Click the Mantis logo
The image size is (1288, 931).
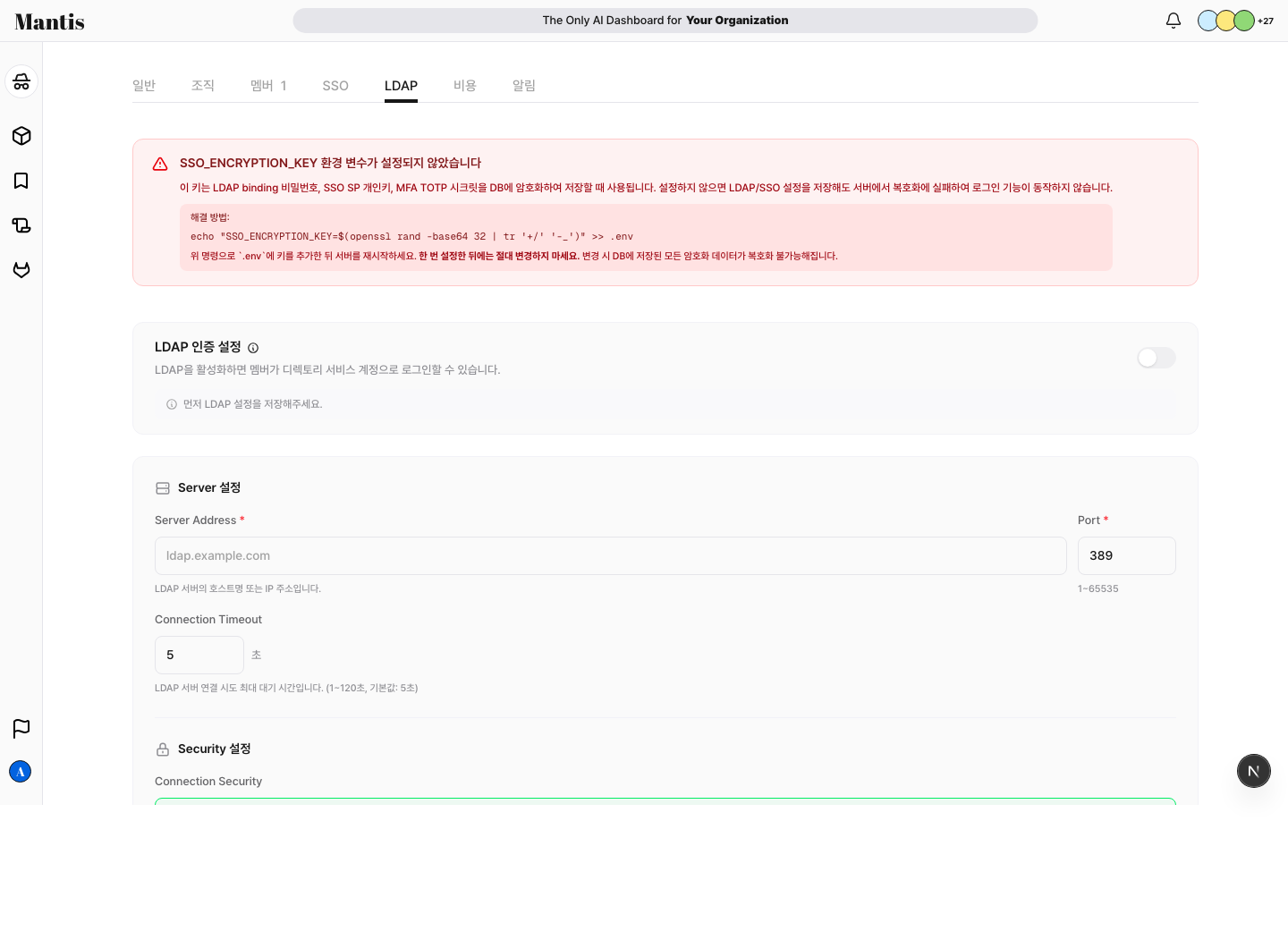(x=50, y=21)
